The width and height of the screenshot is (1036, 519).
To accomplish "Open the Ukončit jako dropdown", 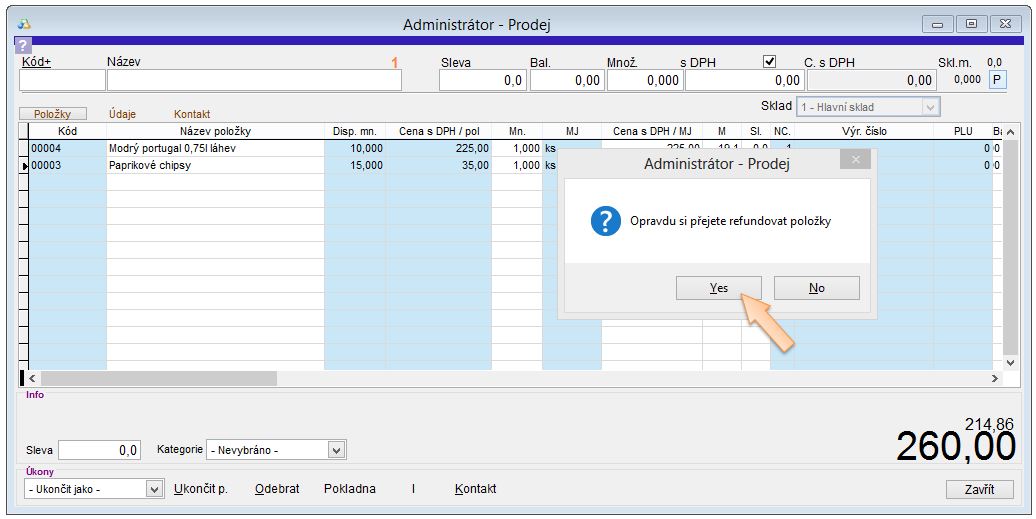I will 154,489.
